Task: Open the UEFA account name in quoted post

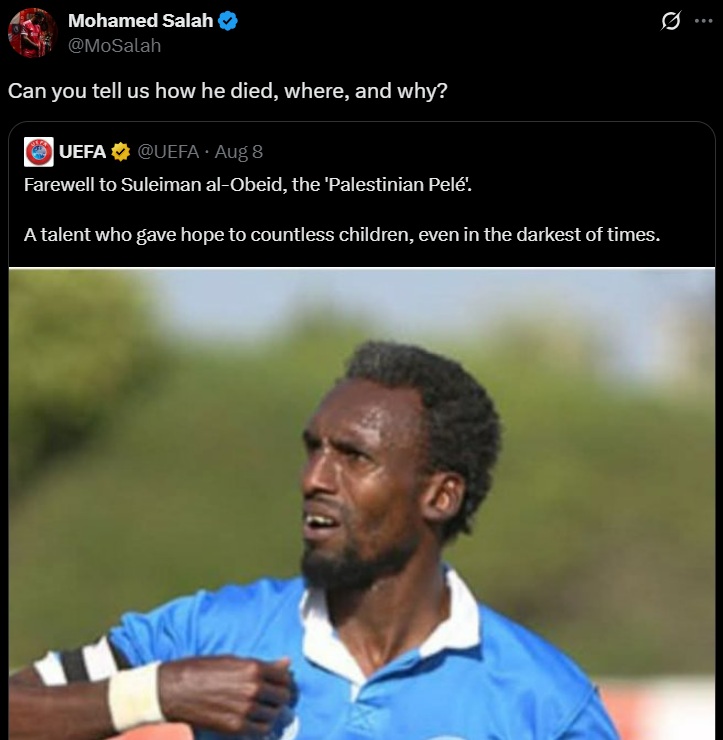Action: click(x=82, y=152)
